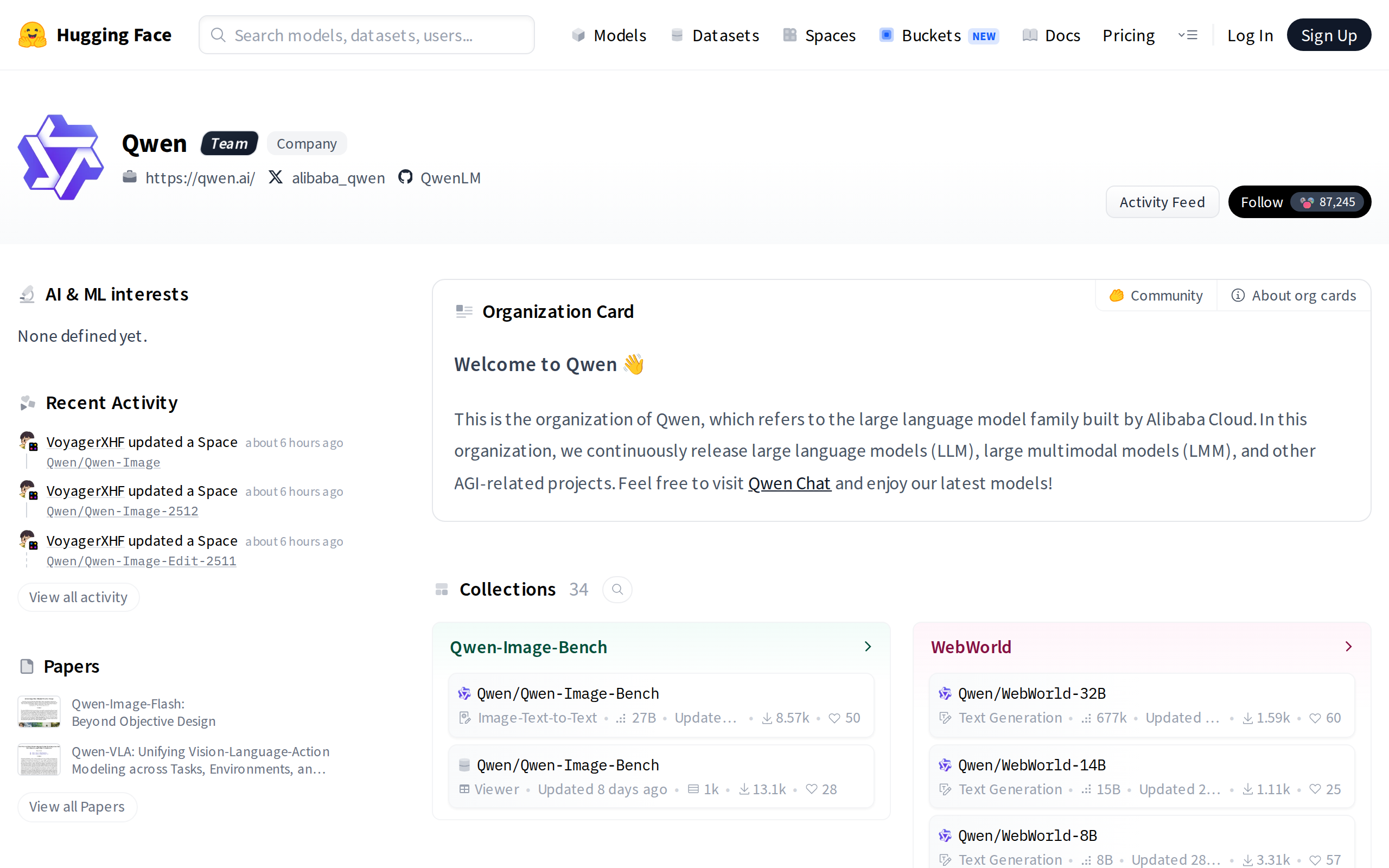The width and height of the screenshot is (1389, 868).
Task: Click the Hugging Face emoji logo
Action: pyautogui.click(x=32, y=35)
